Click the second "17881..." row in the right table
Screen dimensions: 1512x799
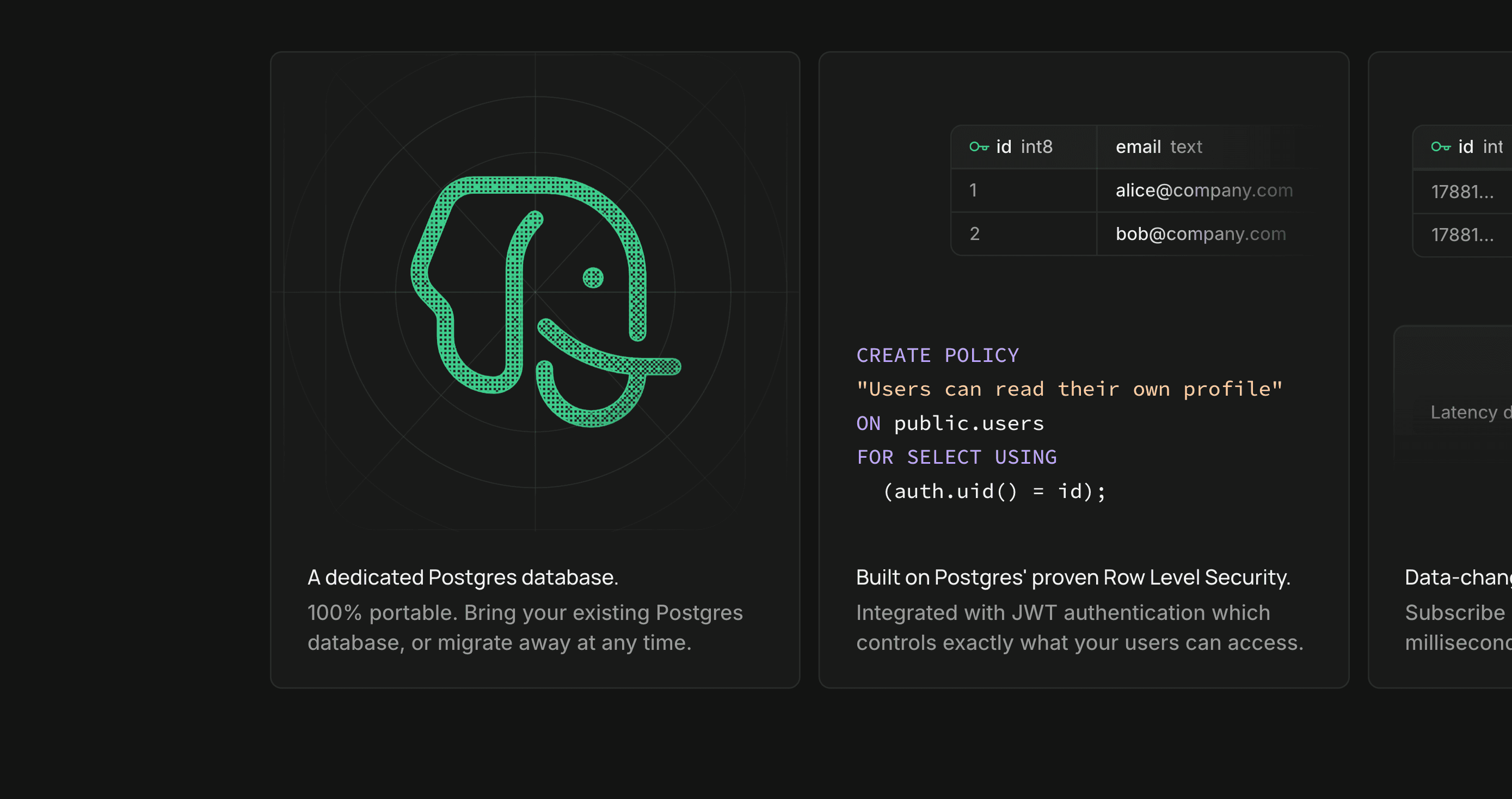coord(1462,235)
